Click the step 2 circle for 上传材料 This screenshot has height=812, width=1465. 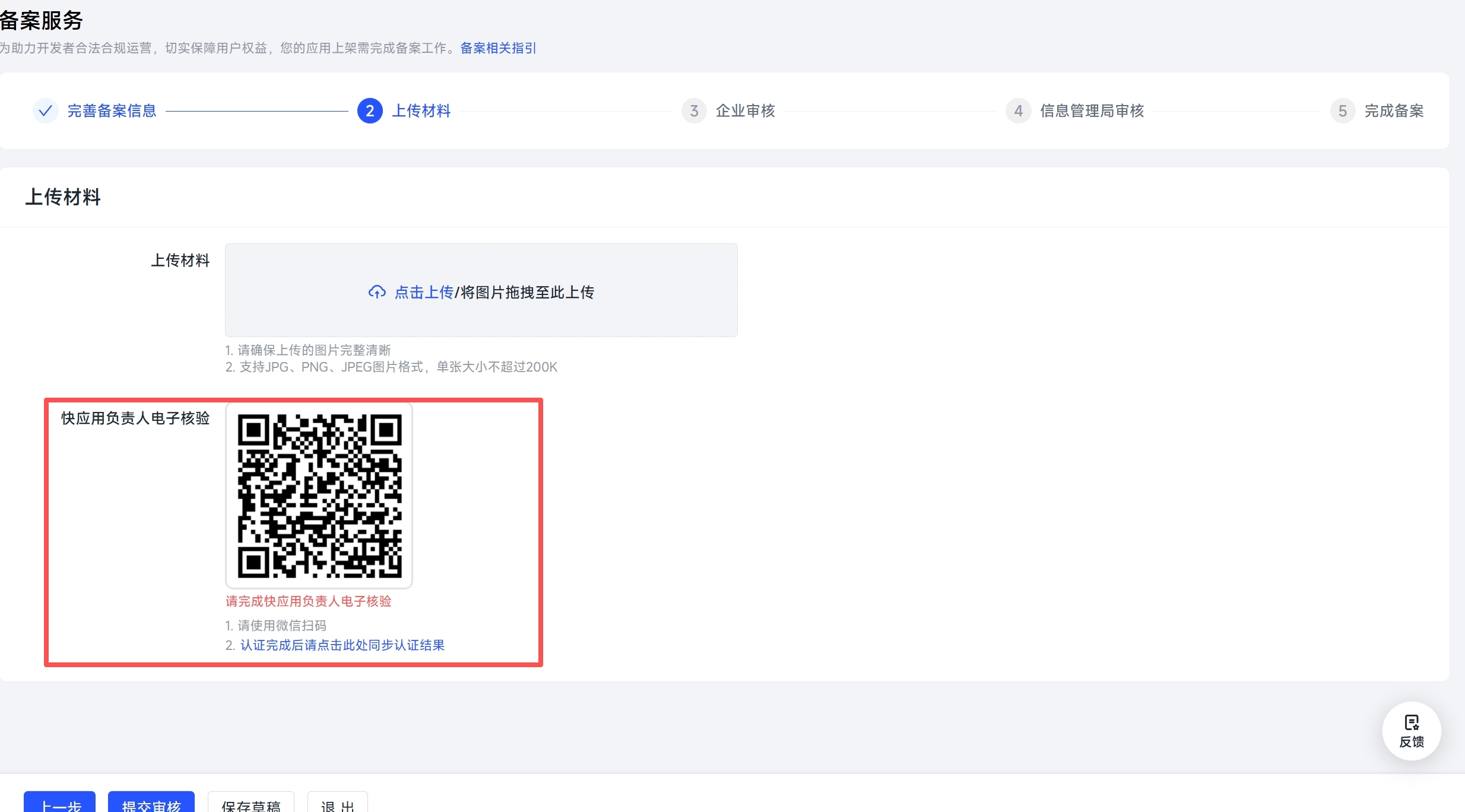(370, 111)
